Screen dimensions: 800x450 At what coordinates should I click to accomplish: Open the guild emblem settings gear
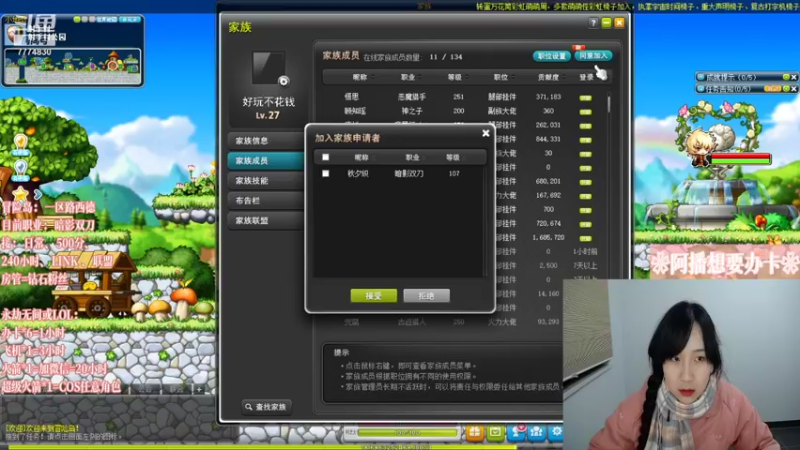[284, 81]
